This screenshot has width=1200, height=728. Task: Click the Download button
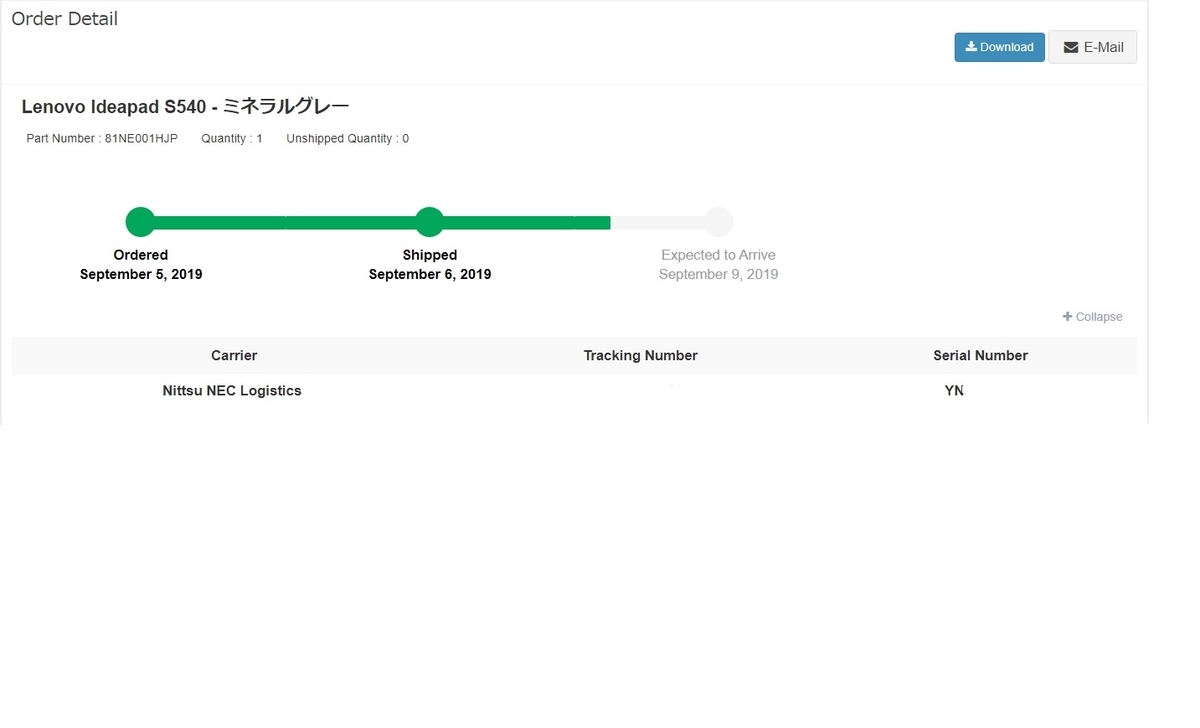click(x=999, y=47)
